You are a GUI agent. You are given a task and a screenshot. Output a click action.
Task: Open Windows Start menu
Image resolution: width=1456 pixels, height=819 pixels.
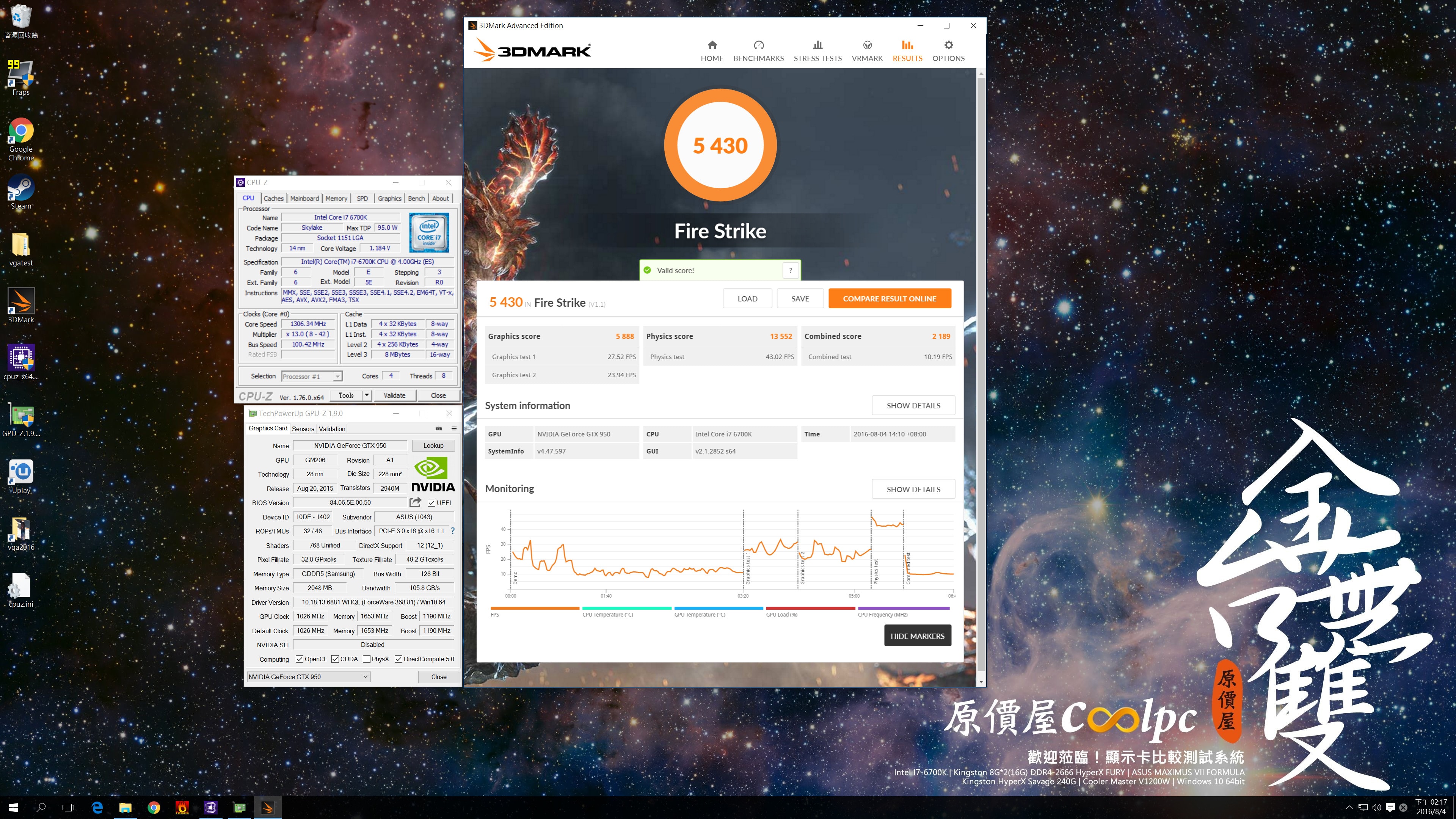click(x=14, y=808)
